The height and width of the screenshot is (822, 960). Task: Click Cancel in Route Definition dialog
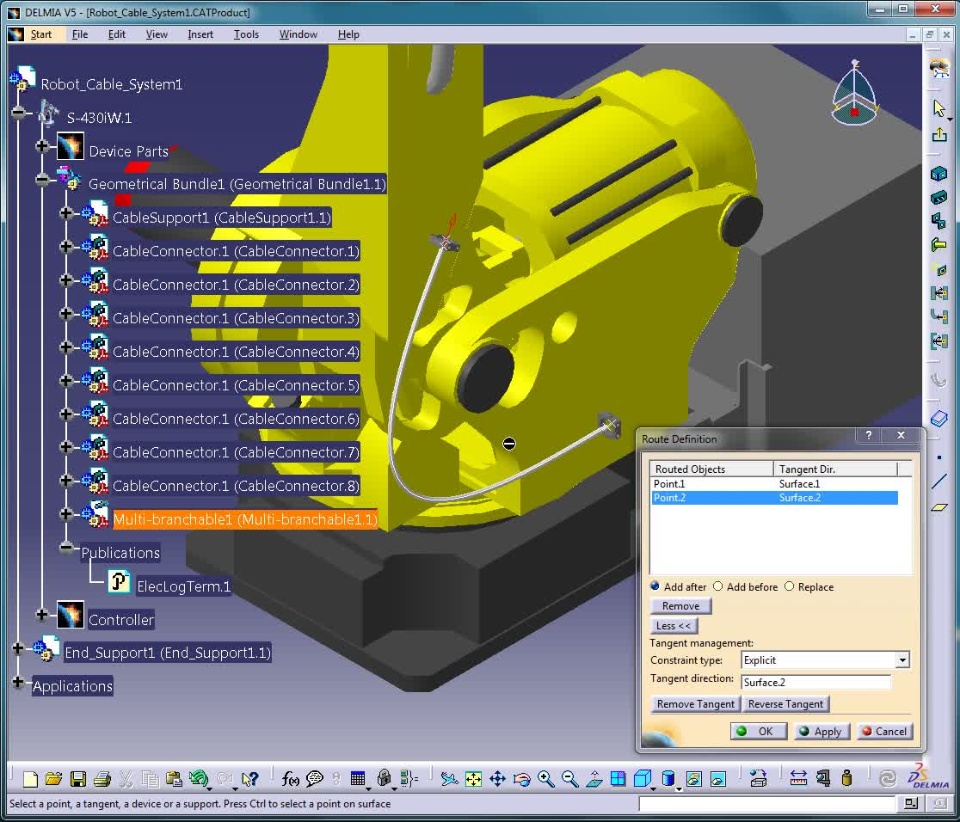tap(885, 731)
